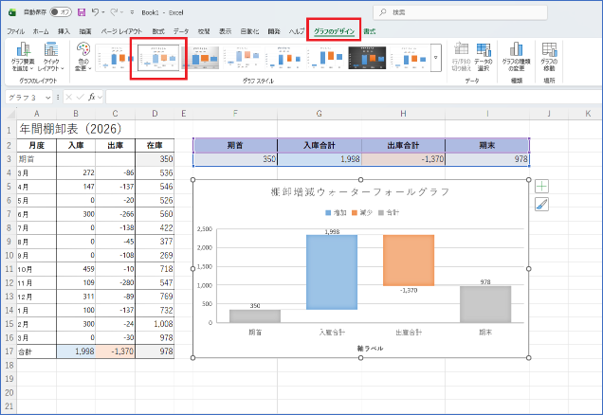Select cell showing -1,370 in H3
This screenshot has width=603, height=415.
(403, 159)
